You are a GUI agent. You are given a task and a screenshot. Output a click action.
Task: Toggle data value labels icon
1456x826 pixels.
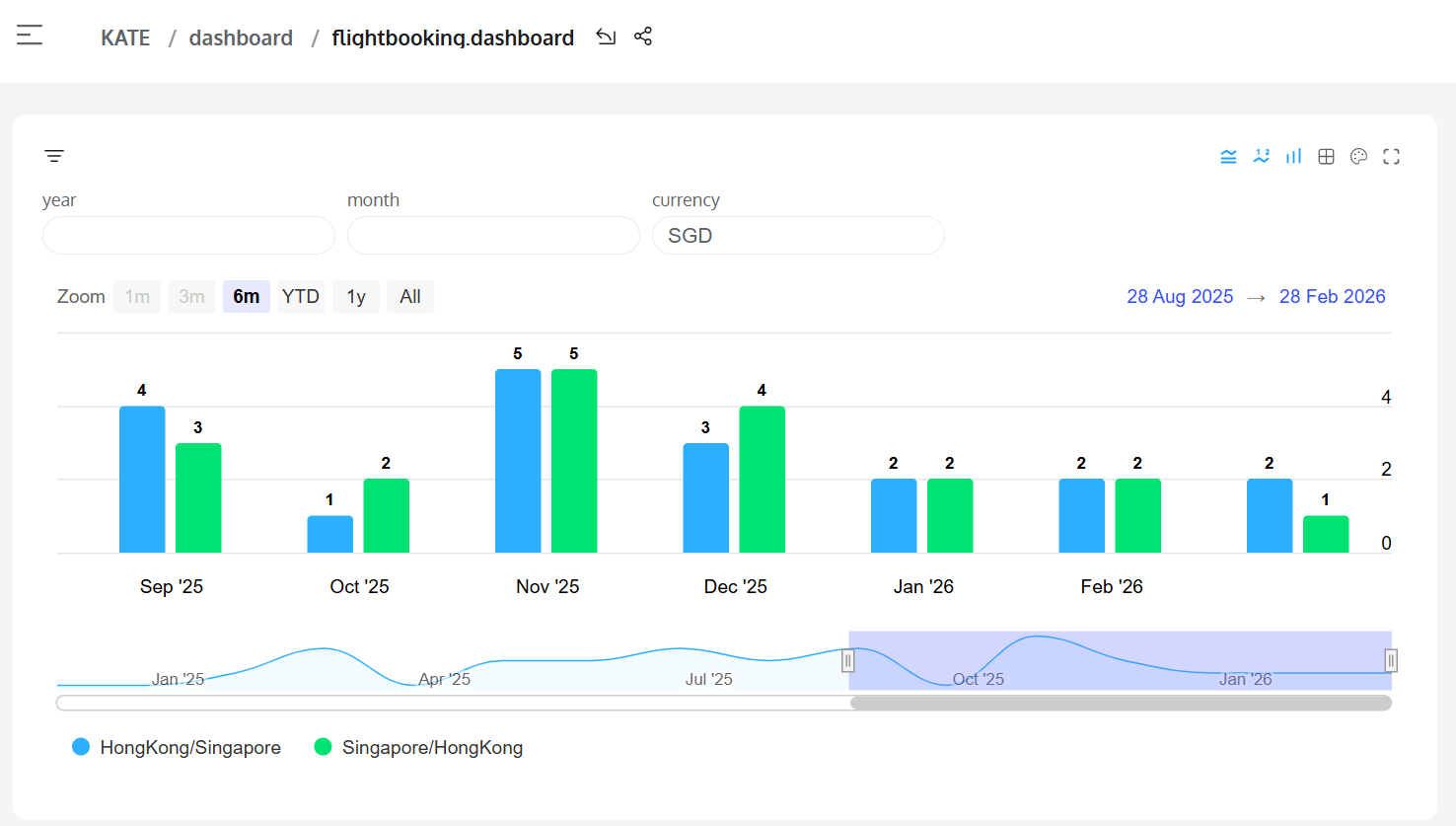[1261, 156]
